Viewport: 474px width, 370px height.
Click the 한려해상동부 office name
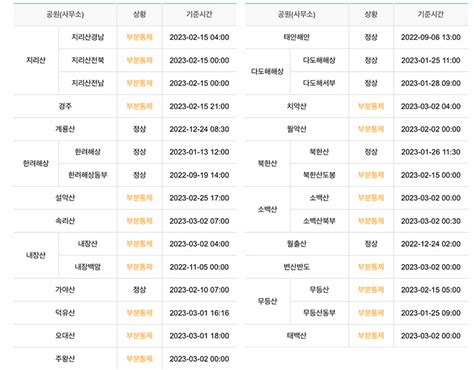click(88, 175)
